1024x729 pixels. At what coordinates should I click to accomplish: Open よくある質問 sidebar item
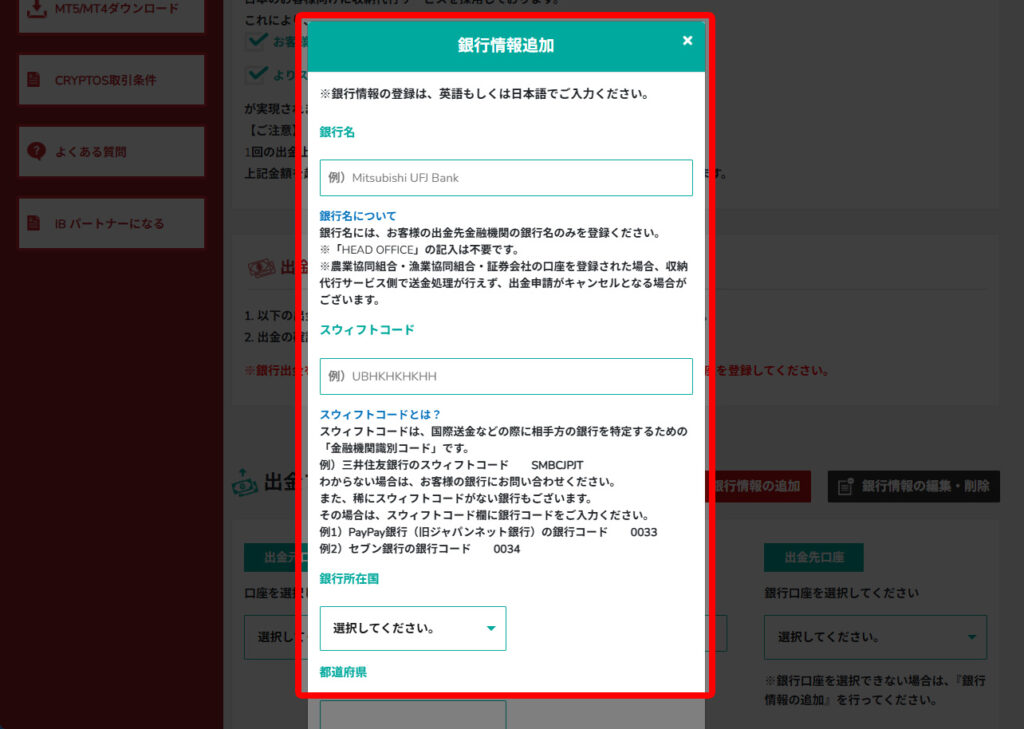[x=112, y=152]
